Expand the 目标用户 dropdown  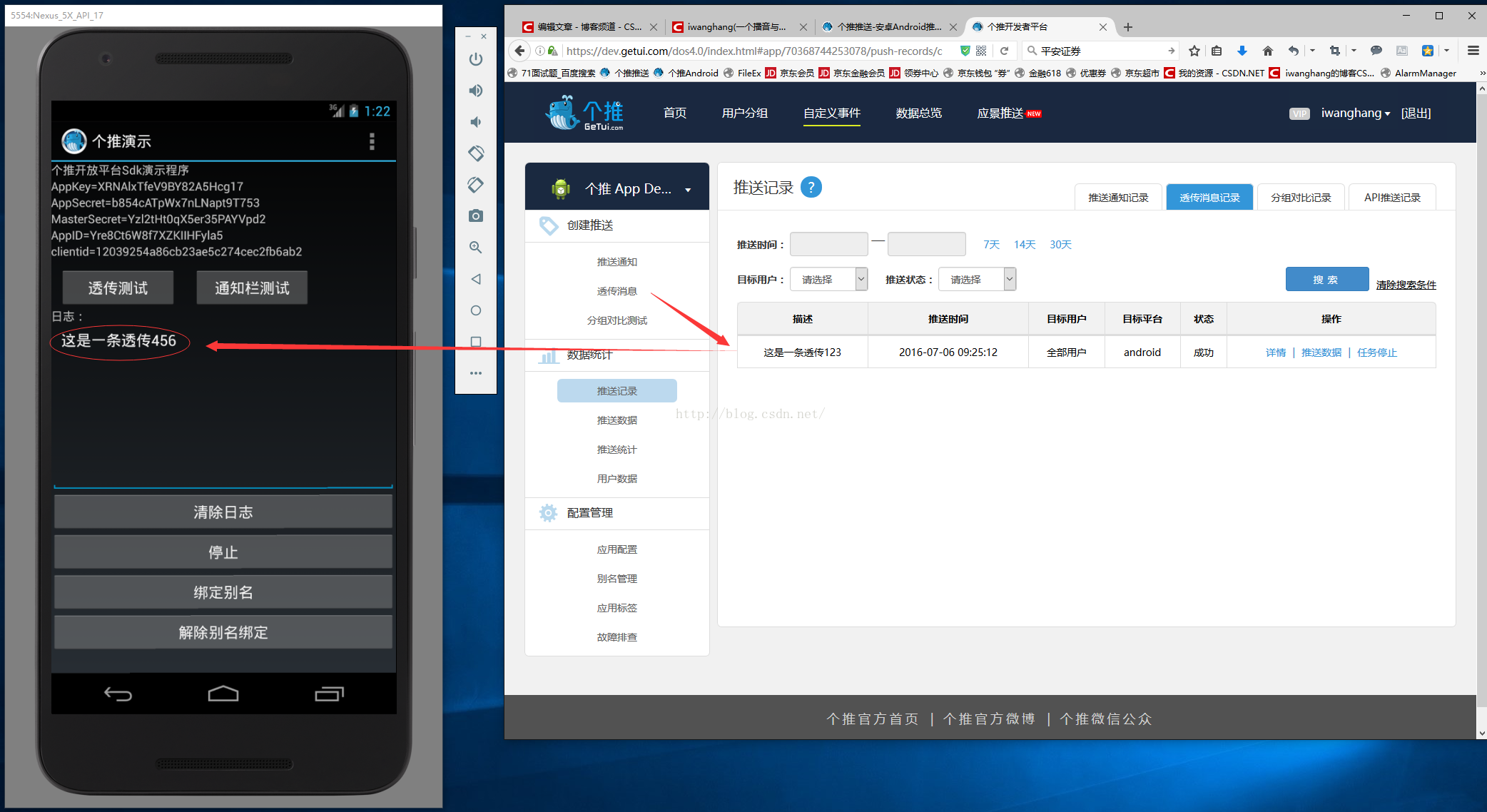828,280
